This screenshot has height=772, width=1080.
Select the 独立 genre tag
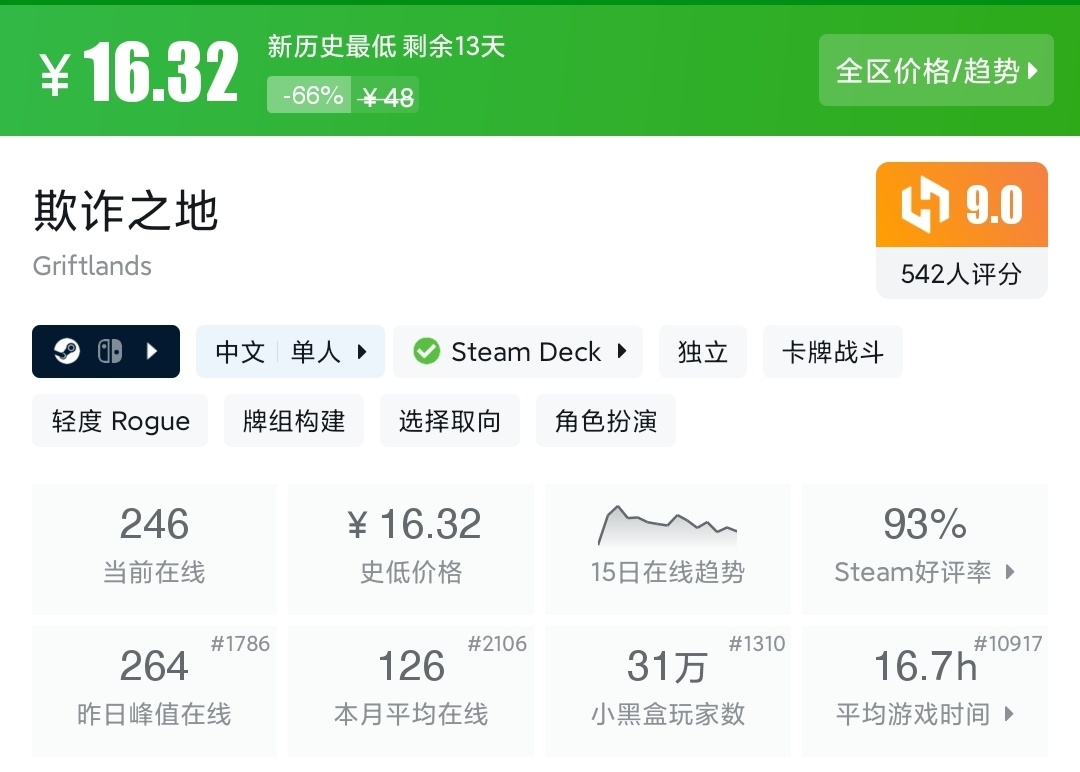coord(702,352)
